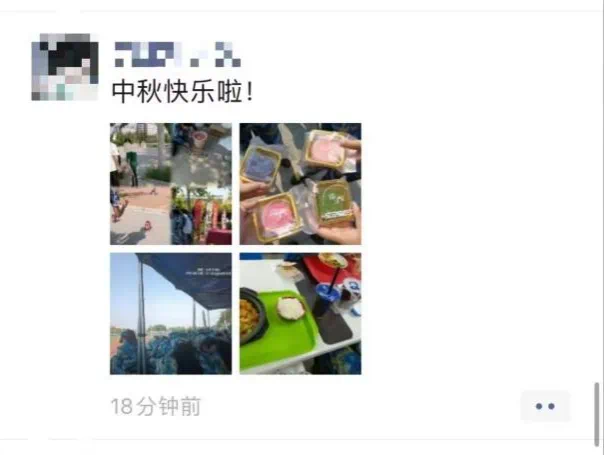Screen dimensions: 604x455
Task: Click the bottom pink mooncake in photo
Action: point(276,217)
